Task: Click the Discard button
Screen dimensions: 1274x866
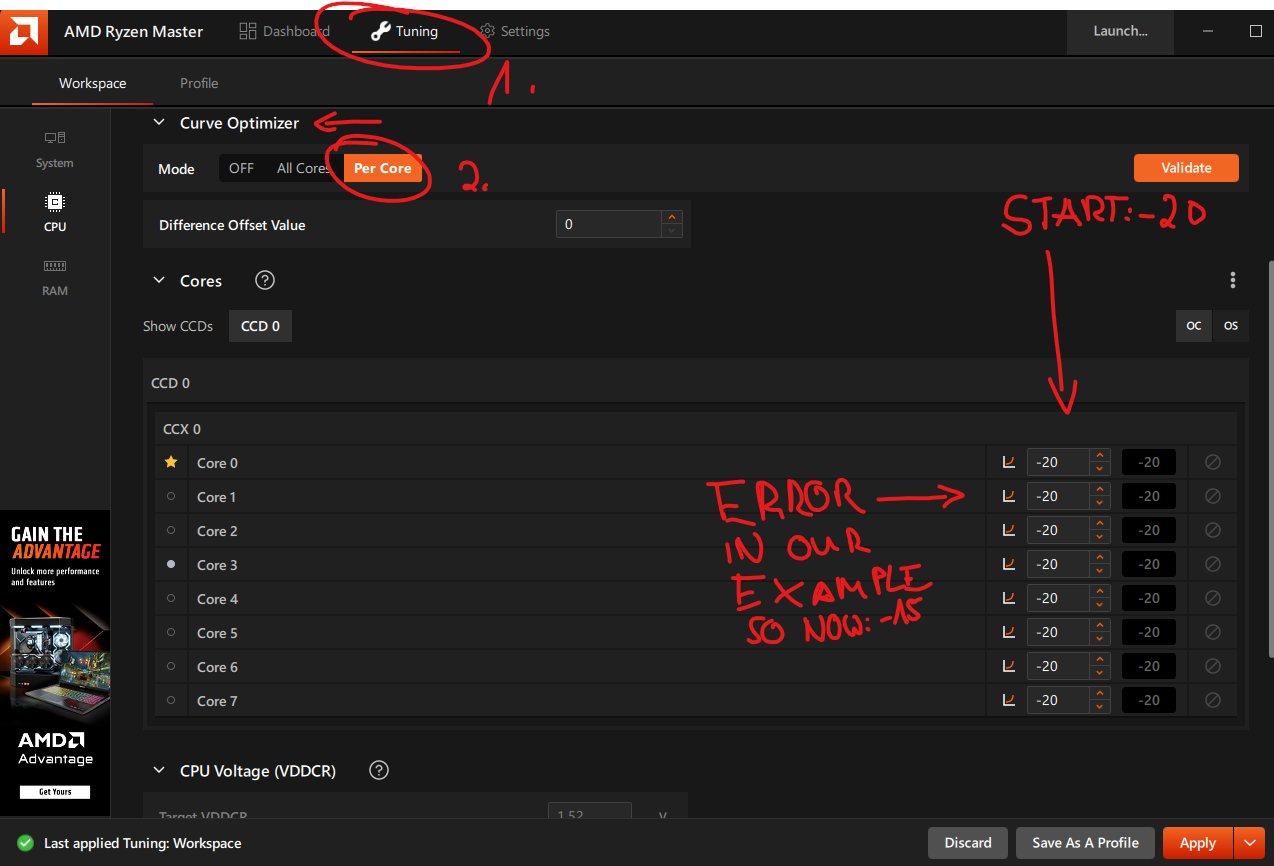Action: pos(968,843)
